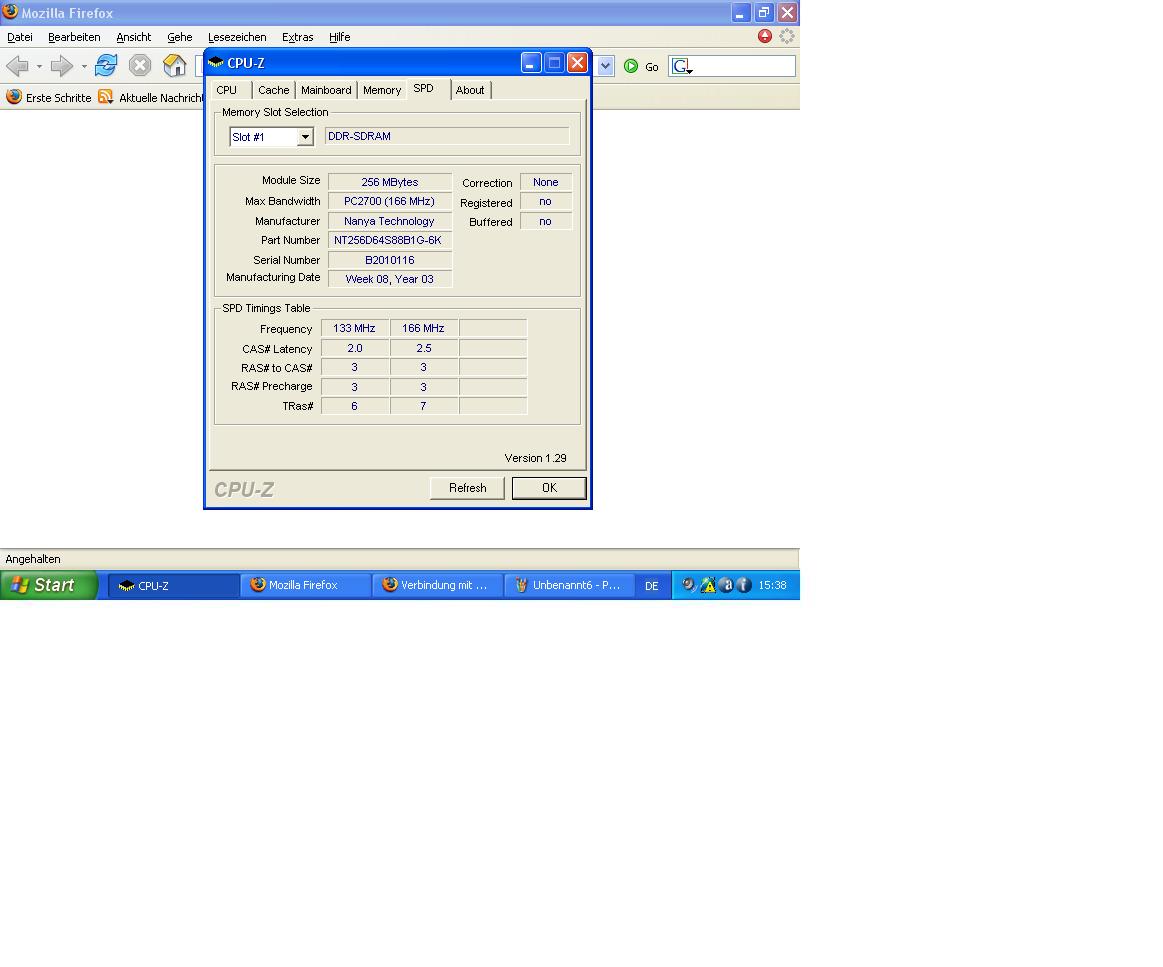Close the CPU-Z window
1163x967 pixels.
point(577,63)
